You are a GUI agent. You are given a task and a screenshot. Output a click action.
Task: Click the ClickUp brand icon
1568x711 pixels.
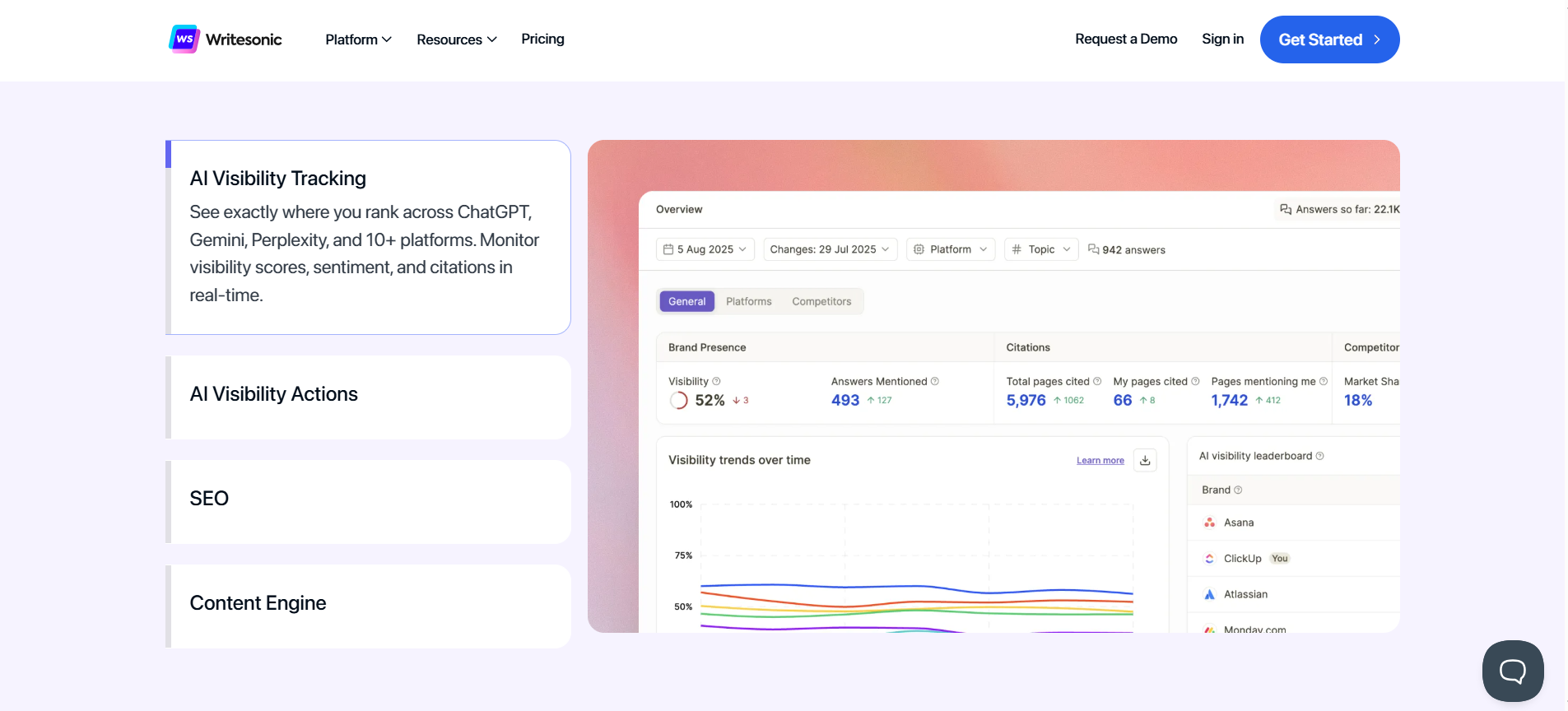coord(1210,558)
